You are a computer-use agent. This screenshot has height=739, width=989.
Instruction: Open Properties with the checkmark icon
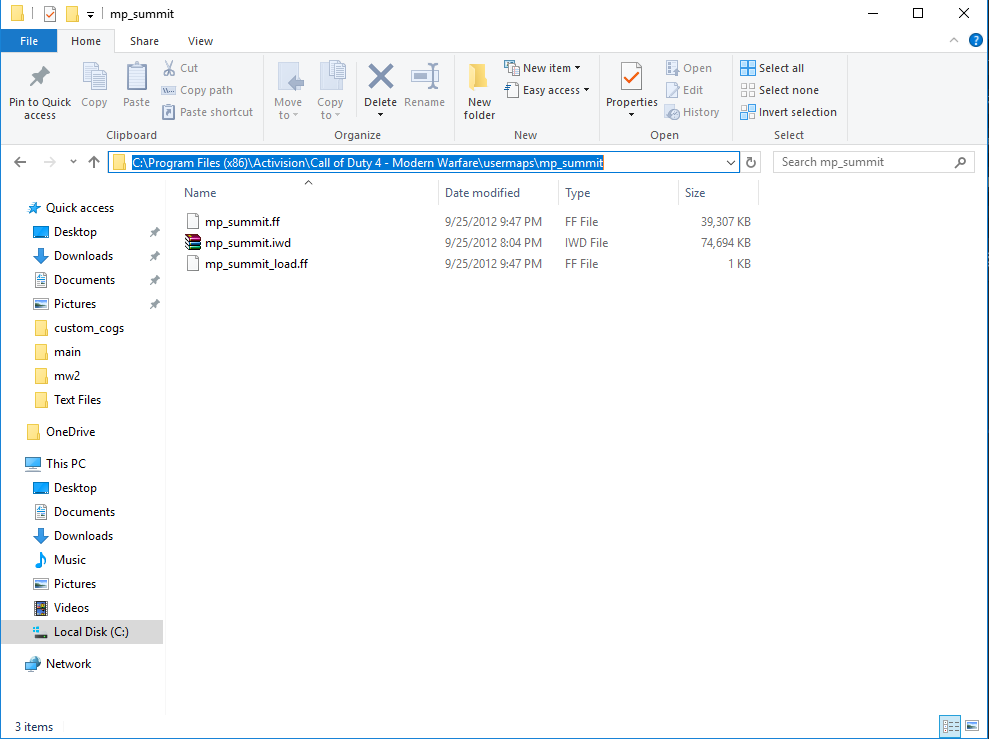pos(631,77)
